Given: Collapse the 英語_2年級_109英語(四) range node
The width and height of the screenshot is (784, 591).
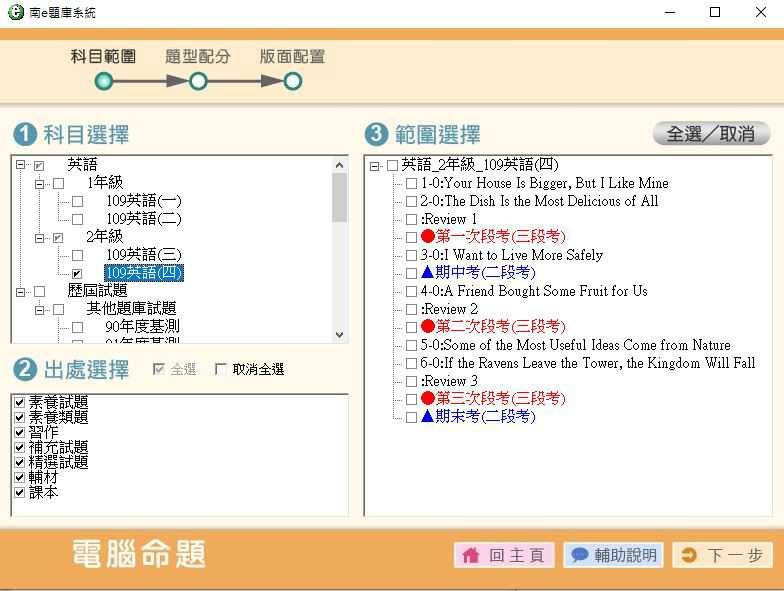Looking at the screenshot, I should (x=374, y=166).
